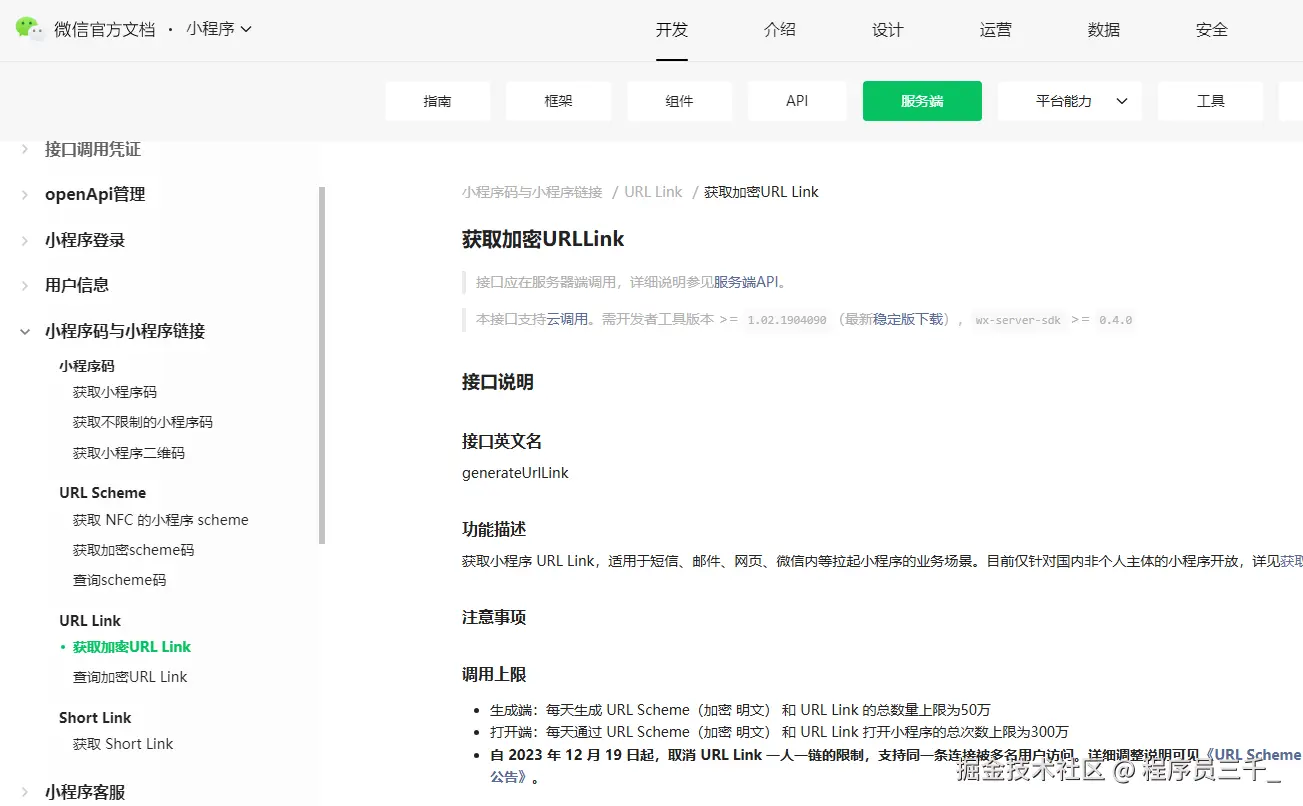Open 查询scheme码 in sidebar
This screenshot has width=1303, height=806.
[x=120, y=580]
